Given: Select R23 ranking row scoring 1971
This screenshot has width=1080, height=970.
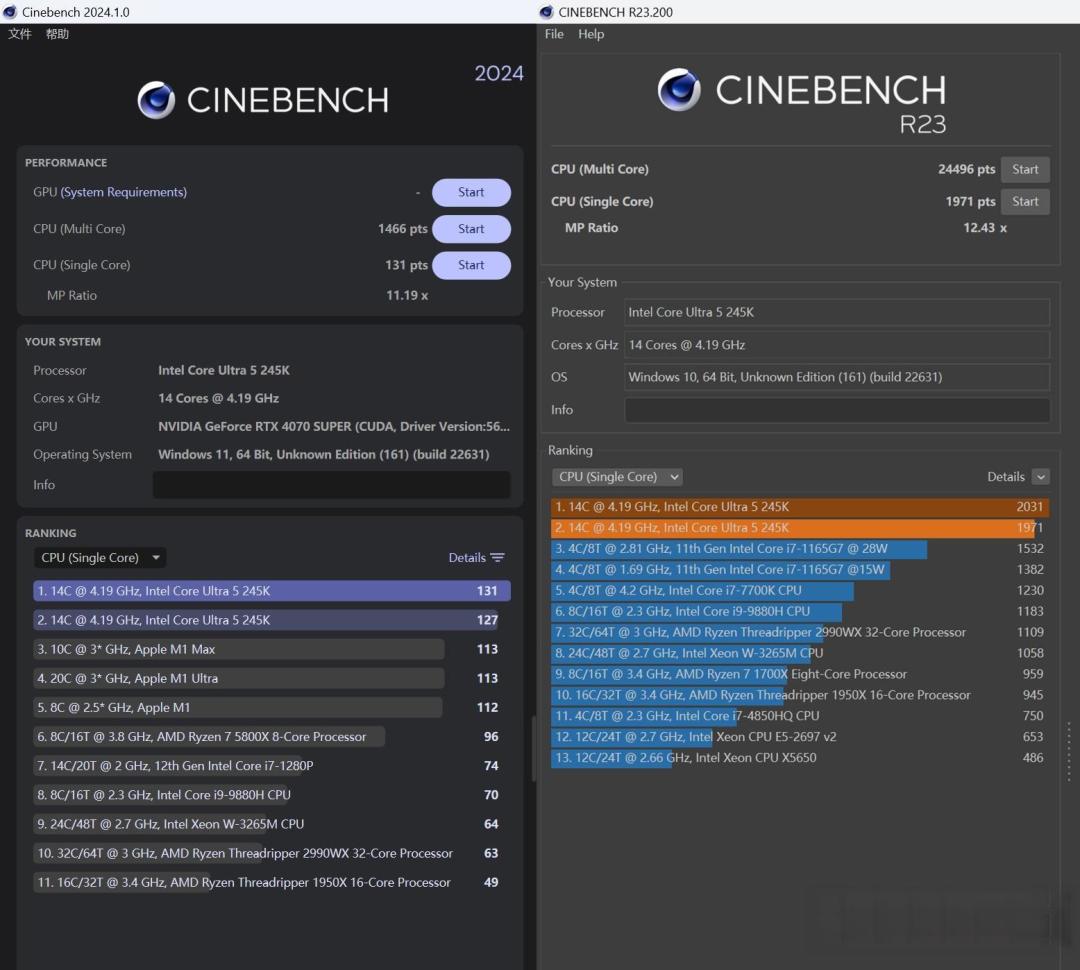Looking at the screenshot, I should coord(800,528).
